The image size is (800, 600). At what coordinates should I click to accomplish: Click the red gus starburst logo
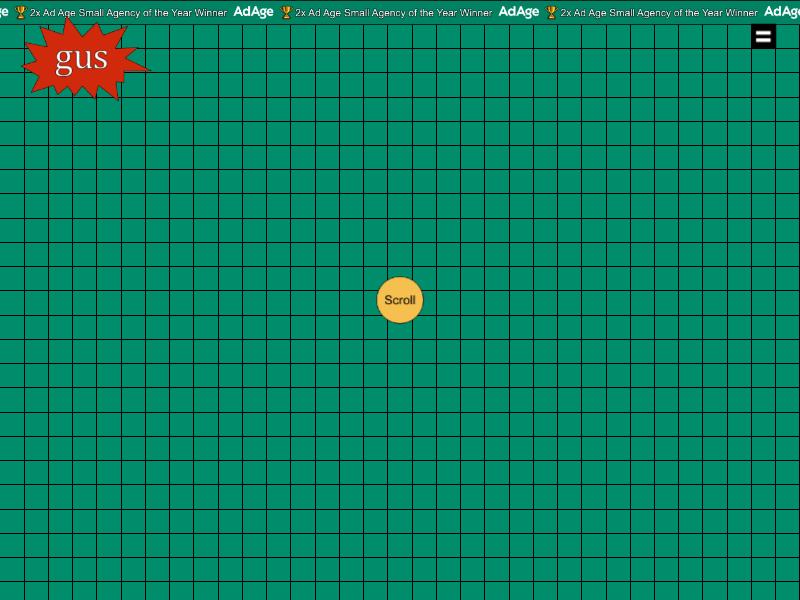(85, 59)
